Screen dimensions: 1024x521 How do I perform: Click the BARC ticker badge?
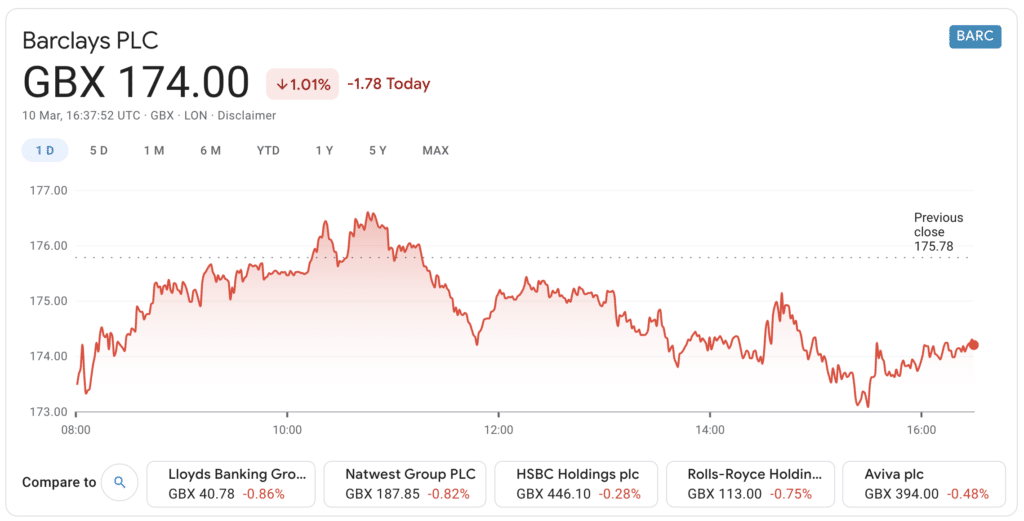pos(974,37)
